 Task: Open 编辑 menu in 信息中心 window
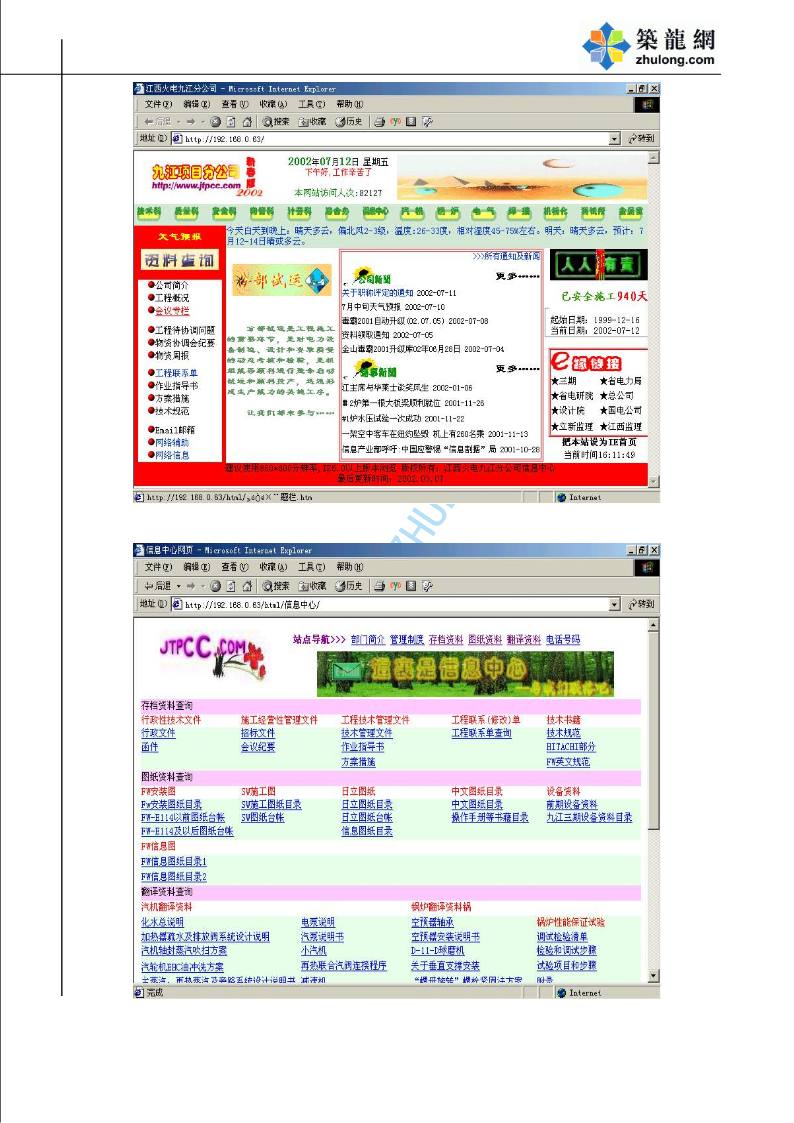[196, 567]
